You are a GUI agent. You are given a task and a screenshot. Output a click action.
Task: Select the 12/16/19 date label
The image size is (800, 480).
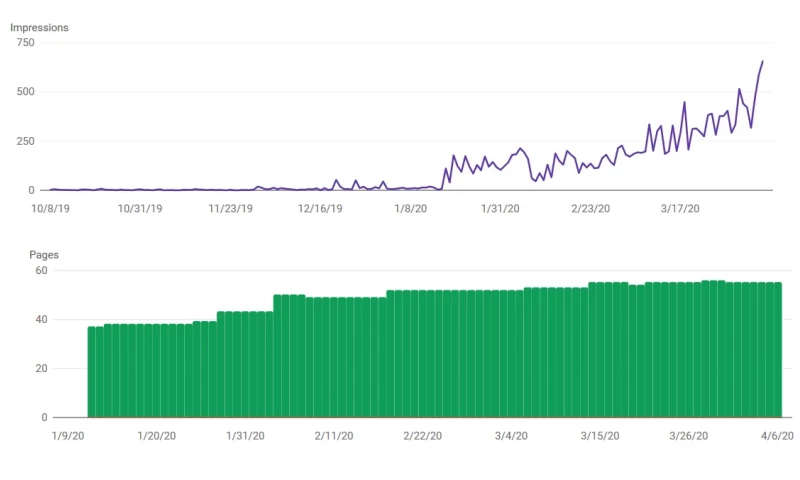320,208
